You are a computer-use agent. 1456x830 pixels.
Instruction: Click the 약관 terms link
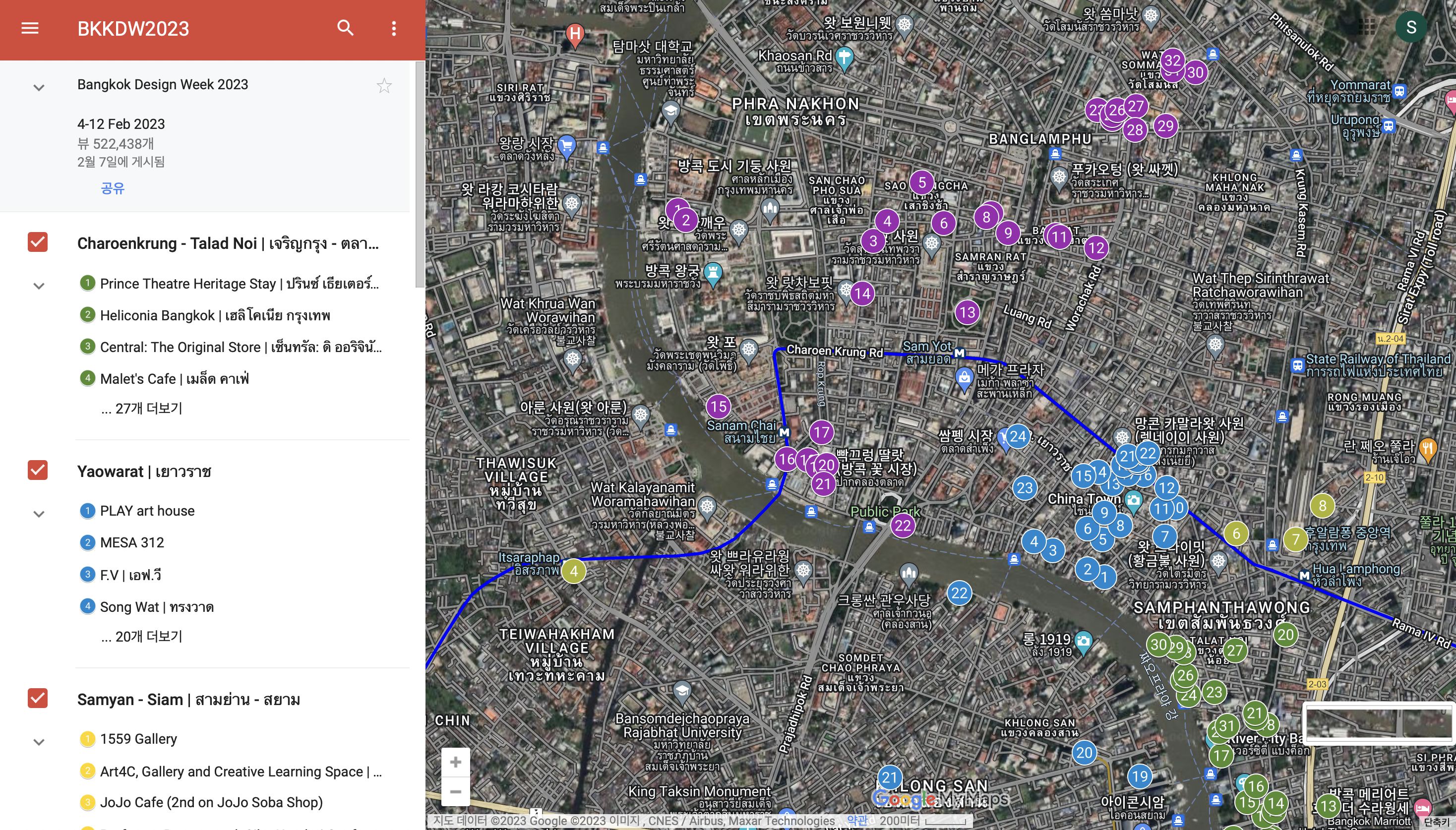pyautogui.click(x=857, y=820)
